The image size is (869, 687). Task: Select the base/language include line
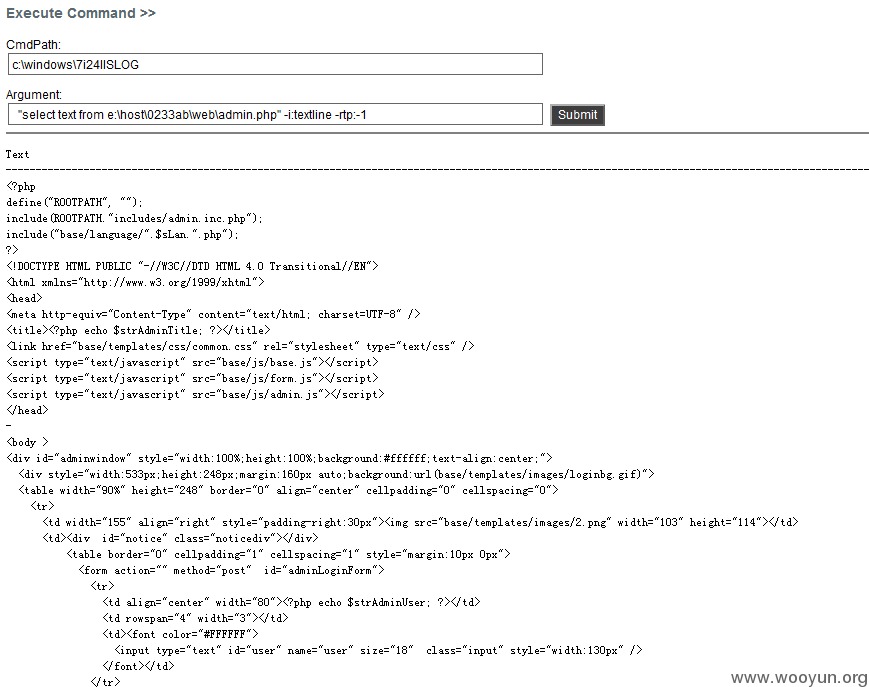(122, 234)
